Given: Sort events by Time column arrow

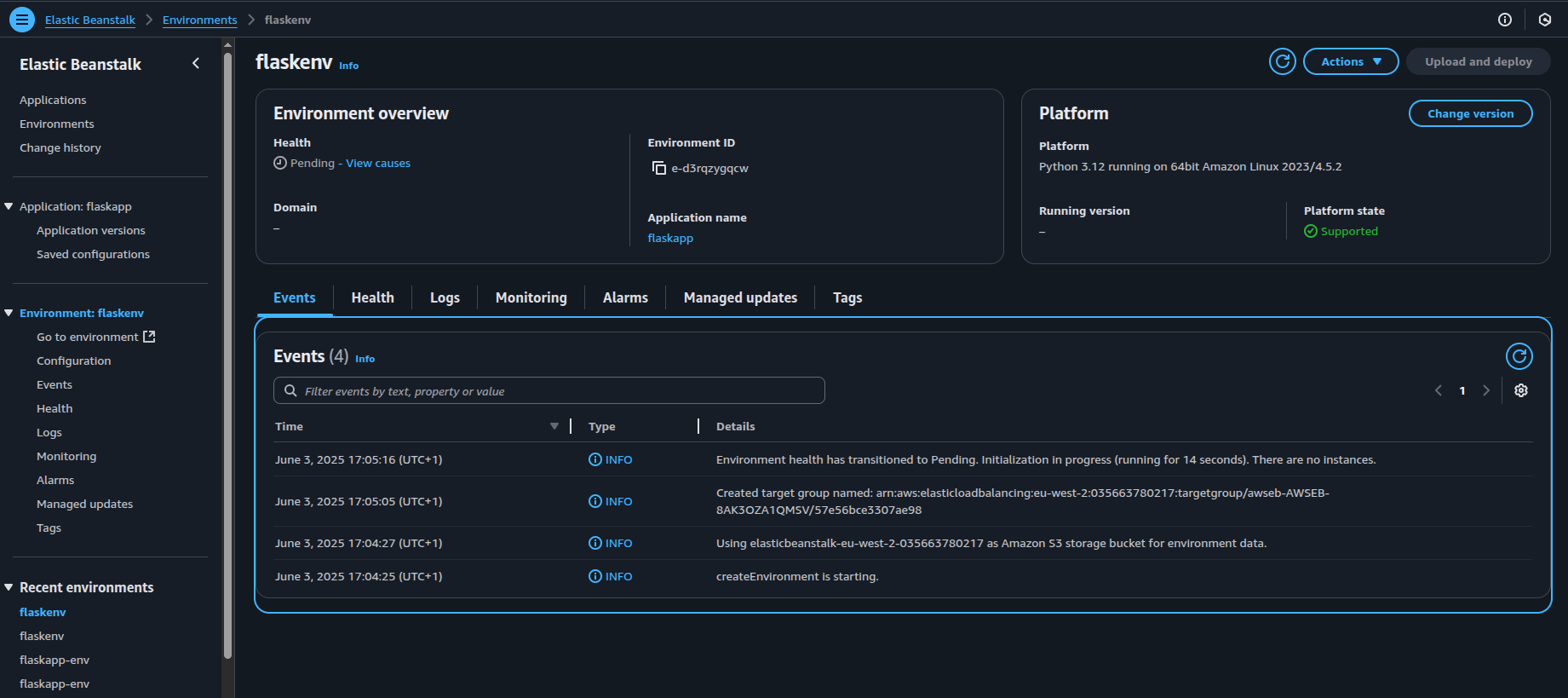Looking at the screenshot, I should point(554,426).
